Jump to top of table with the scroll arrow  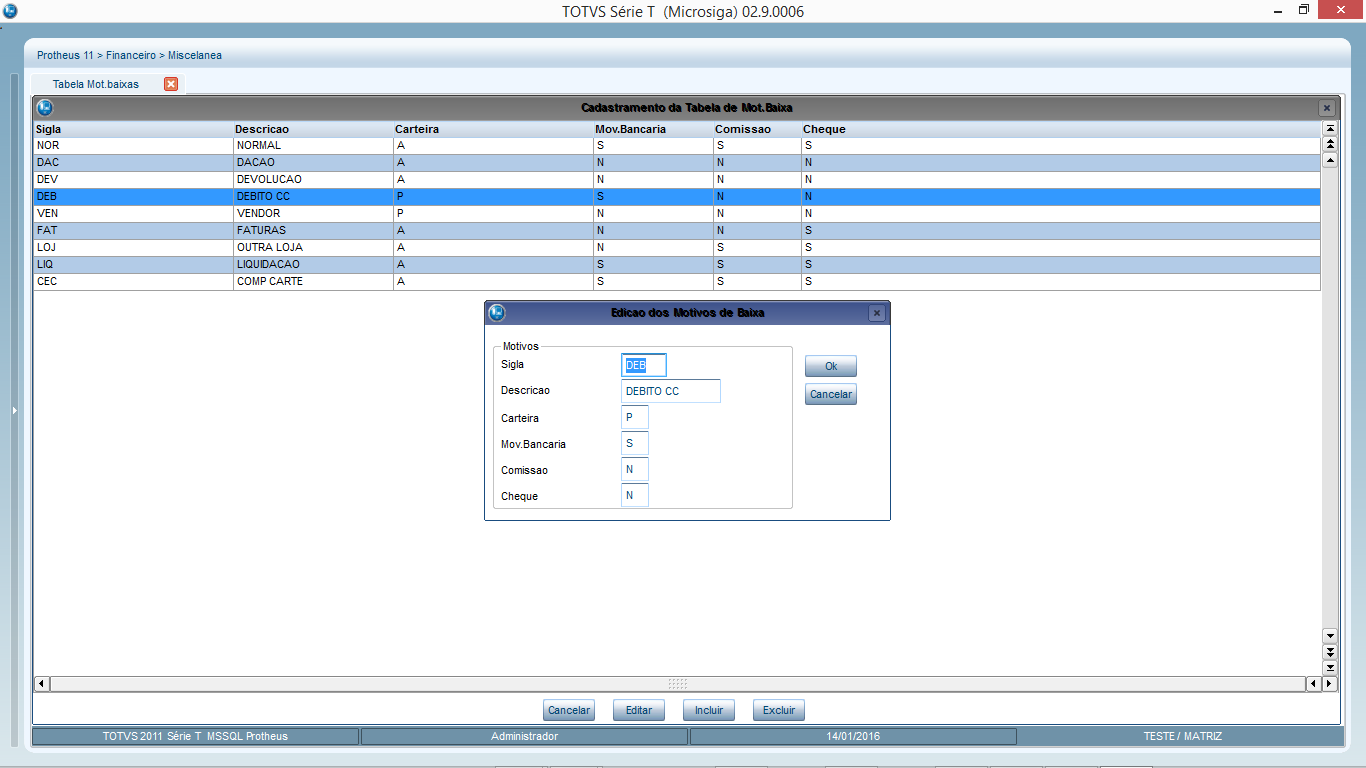(1330, 129)
